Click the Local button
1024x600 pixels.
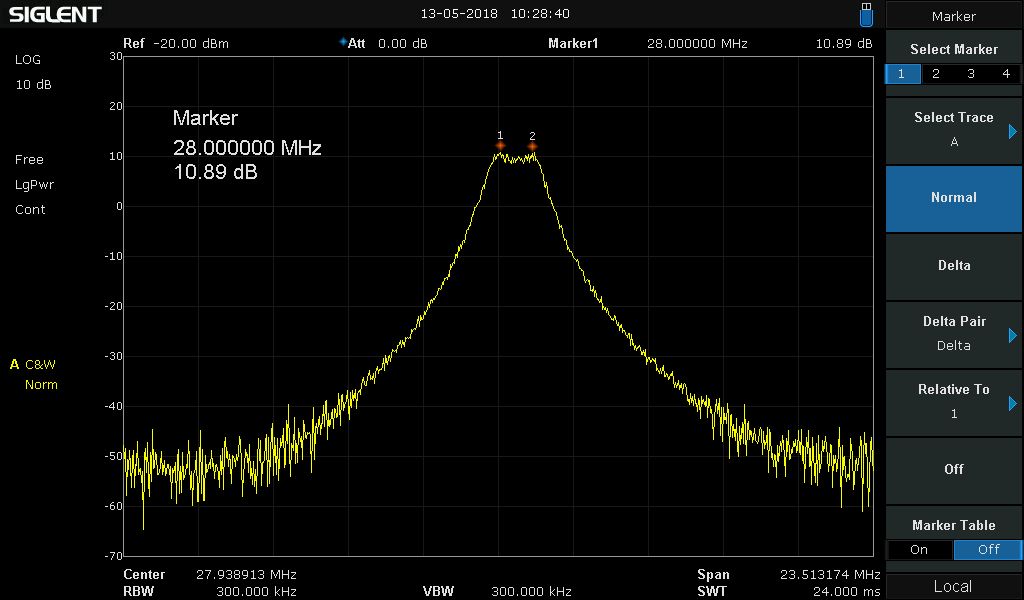(953, 586)
